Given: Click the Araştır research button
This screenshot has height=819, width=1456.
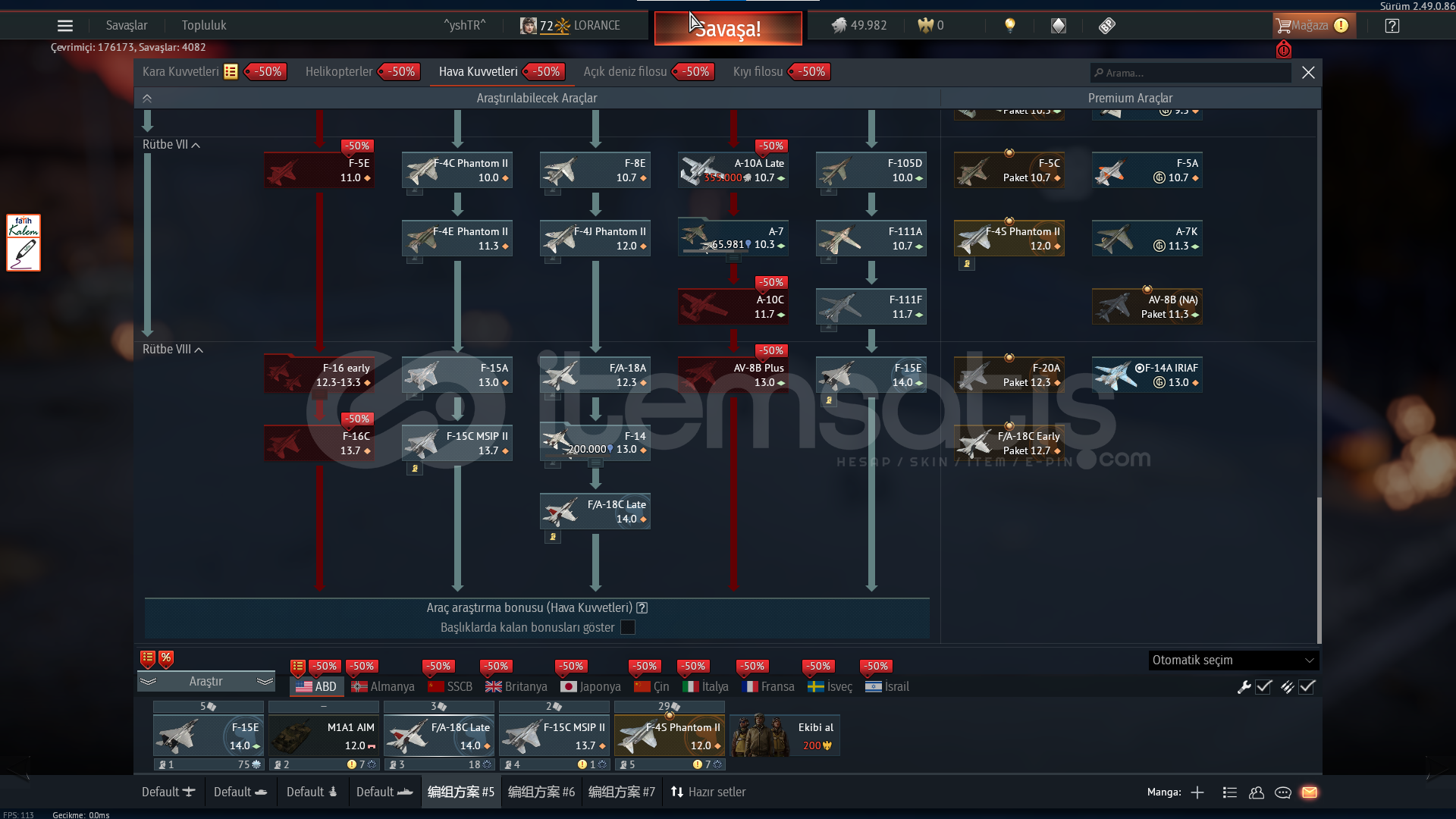Looking at the screenshot, I should coord(206,682).
